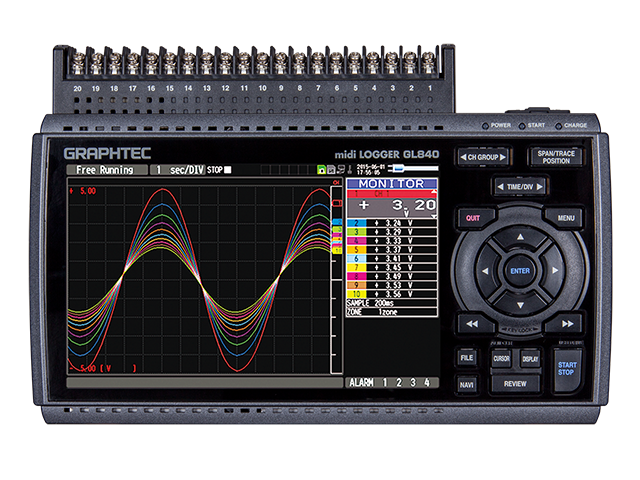The height and width of the screenshot is (480, 640).
Task: Tap the green memory status icon
Action: [x=321, y=170]
